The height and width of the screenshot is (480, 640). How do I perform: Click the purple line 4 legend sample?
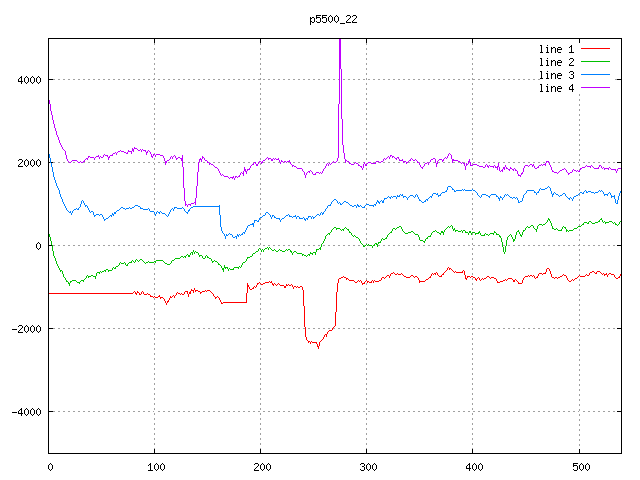coord(595,89)
